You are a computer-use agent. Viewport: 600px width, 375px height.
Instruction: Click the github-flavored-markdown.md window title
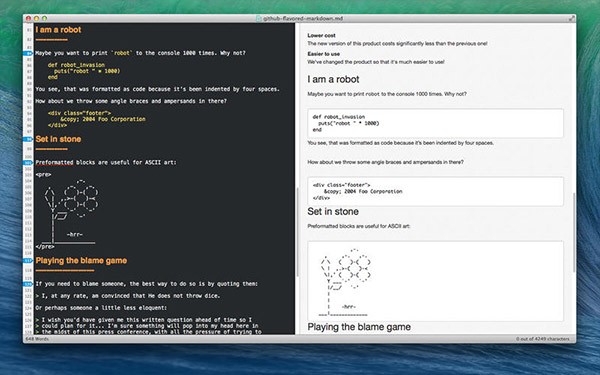[303, 18]
